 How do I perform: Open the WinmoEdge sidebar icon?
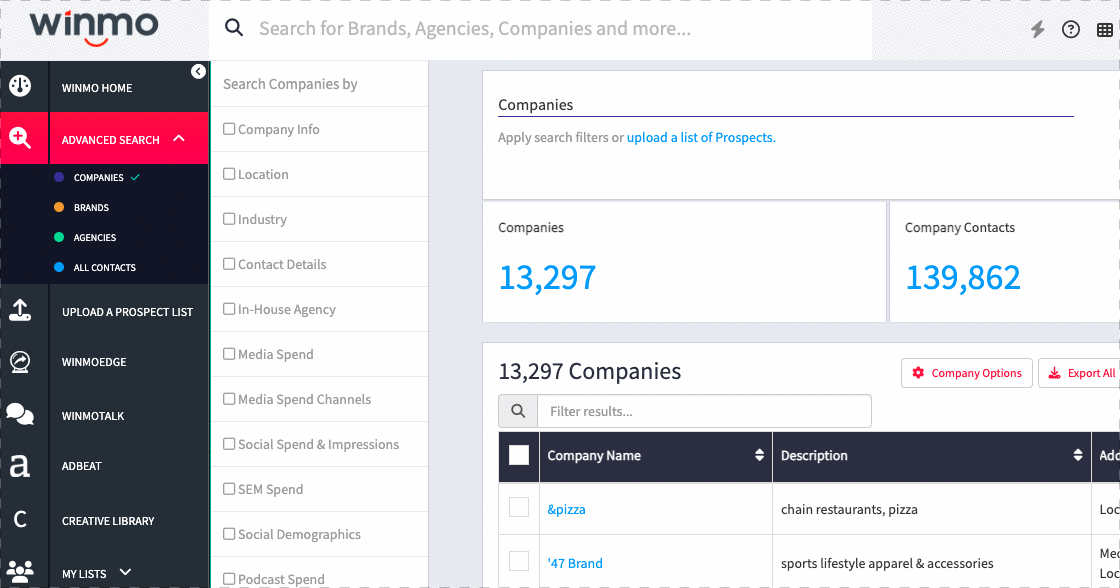[20, 362]
